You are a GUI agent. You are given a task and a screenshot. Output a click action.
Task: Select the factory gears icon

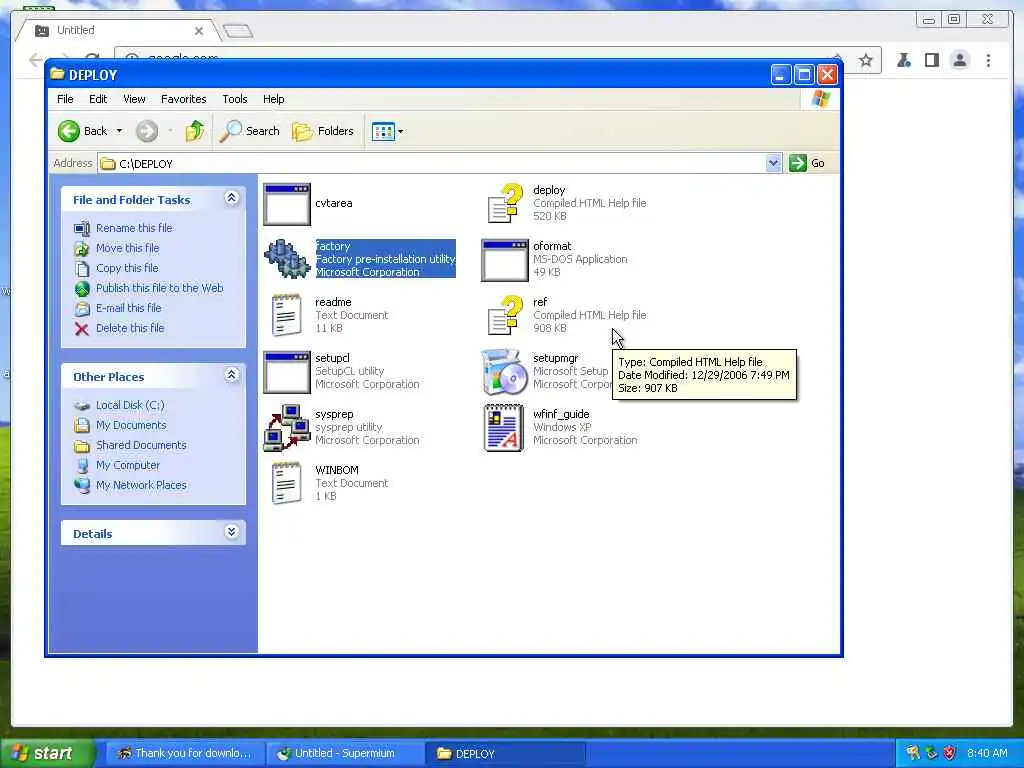tap(287, 259)
